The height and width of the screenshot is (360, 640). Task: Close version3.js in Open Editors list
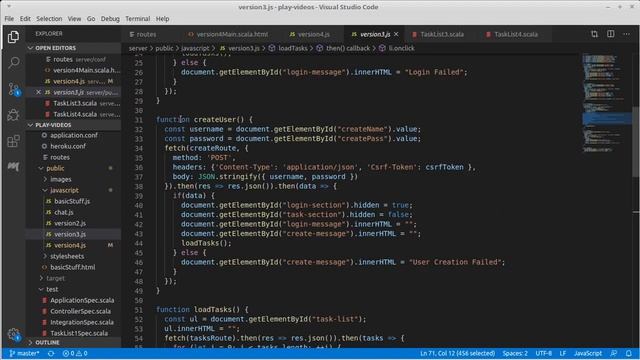[x=38, y=92]
